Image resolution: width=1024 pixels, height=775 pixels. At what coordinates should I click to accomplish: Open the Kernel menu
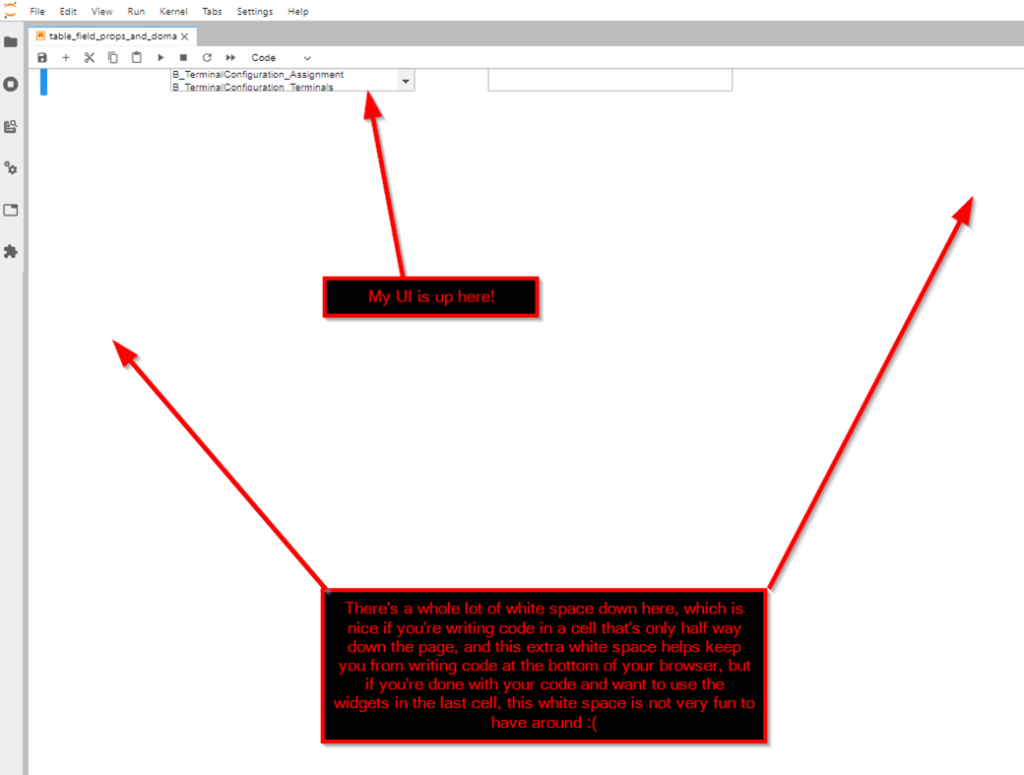point(173,11)
